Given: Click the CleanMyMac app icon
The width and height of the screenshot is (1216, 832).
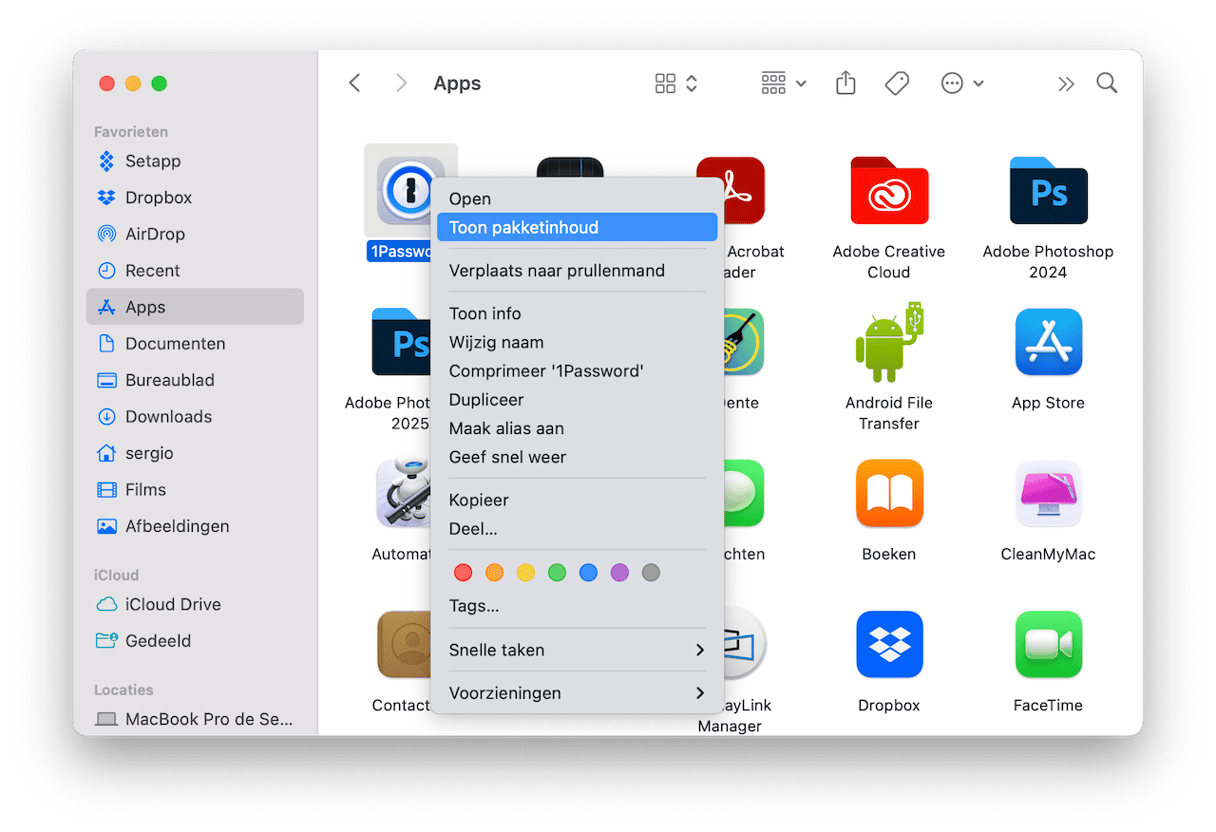Looking at the screenshot, I should (x=1047, y=494).
